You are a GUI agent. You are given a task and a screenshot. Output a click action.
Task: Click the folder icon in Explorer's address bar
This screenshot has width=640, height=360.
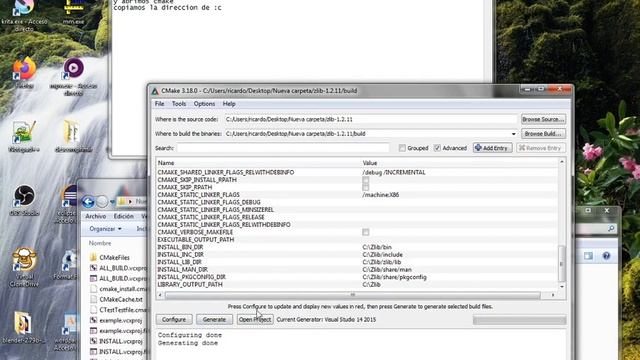pos(122,201)
